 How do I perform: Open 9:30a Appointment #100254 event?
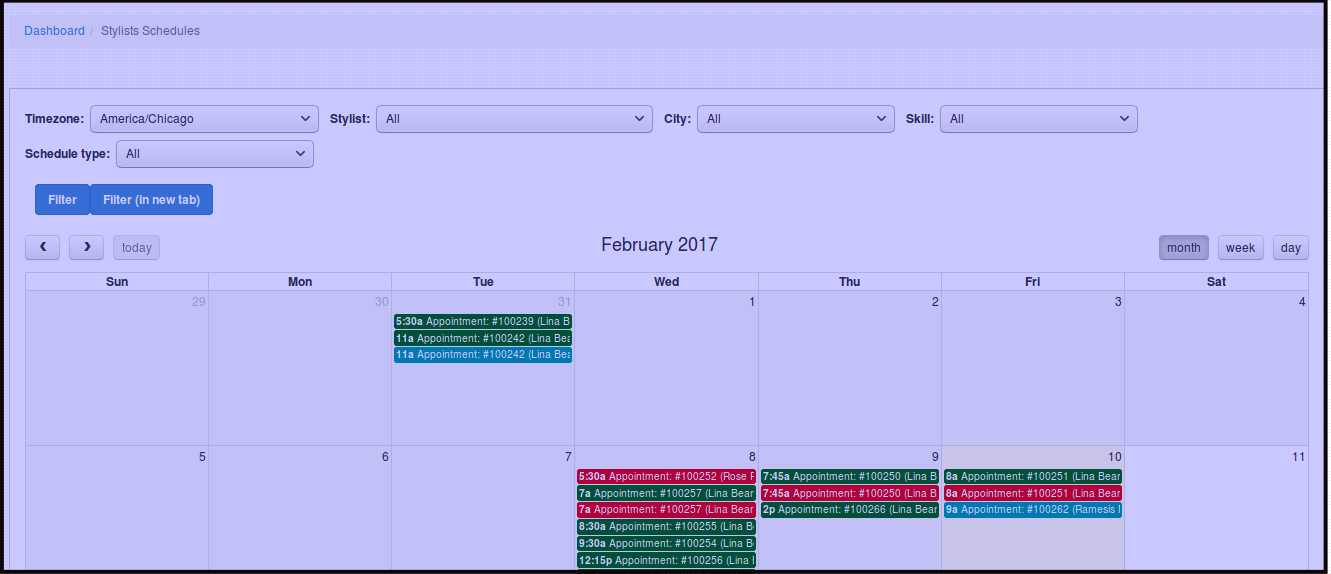pos(666,543)
